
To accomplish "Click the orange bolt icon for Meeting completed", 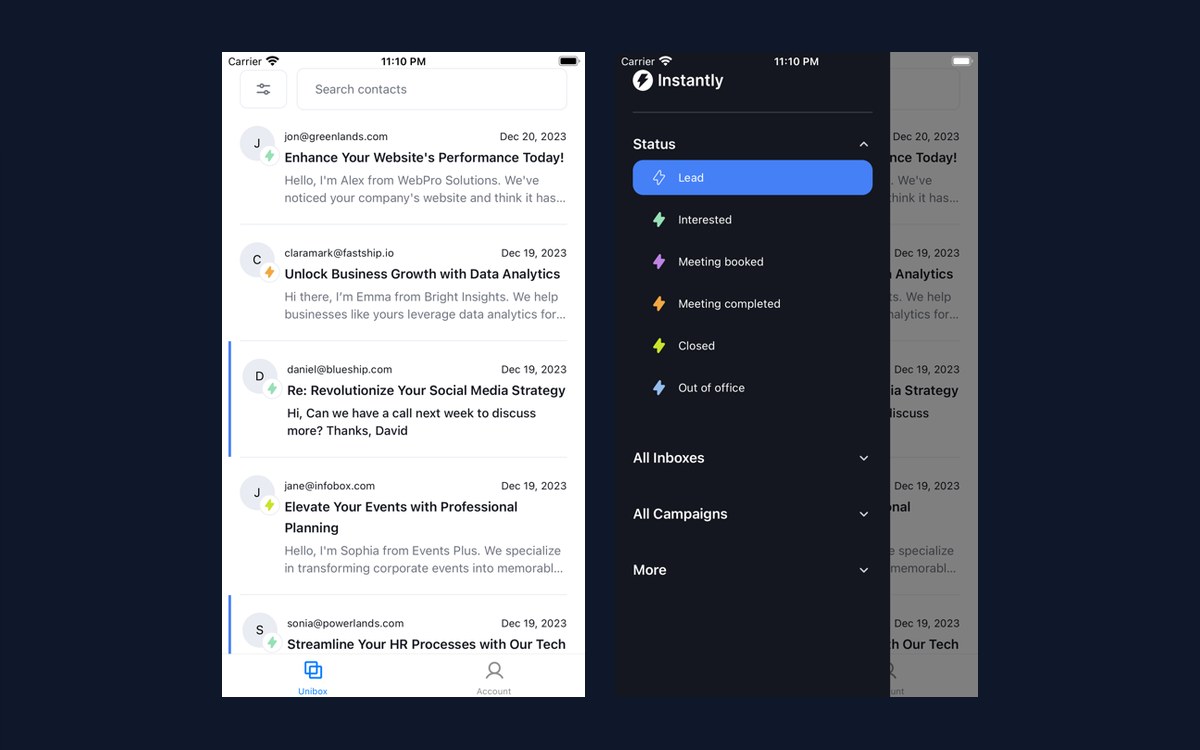I will tap(659, 304).
